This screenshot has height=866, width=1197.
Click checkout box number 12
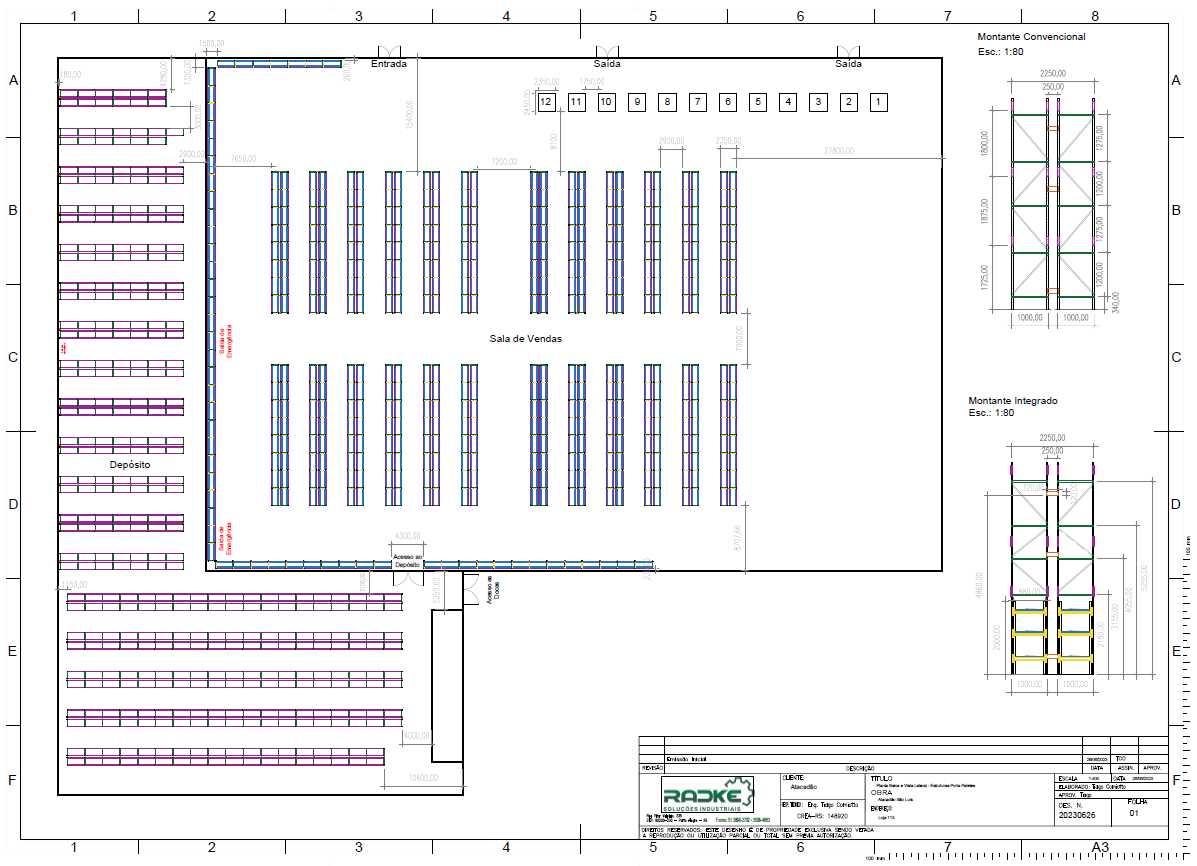click(546, 102)
